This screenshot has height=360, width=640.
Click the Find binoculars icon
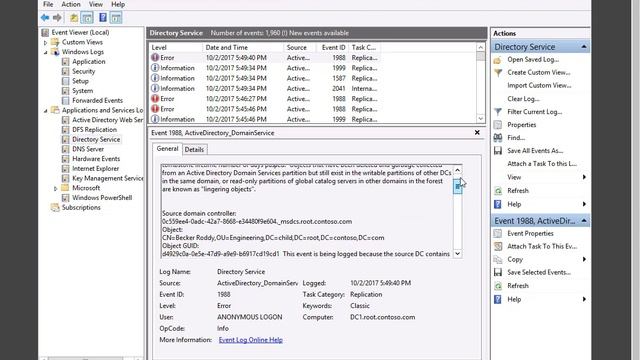498,138
